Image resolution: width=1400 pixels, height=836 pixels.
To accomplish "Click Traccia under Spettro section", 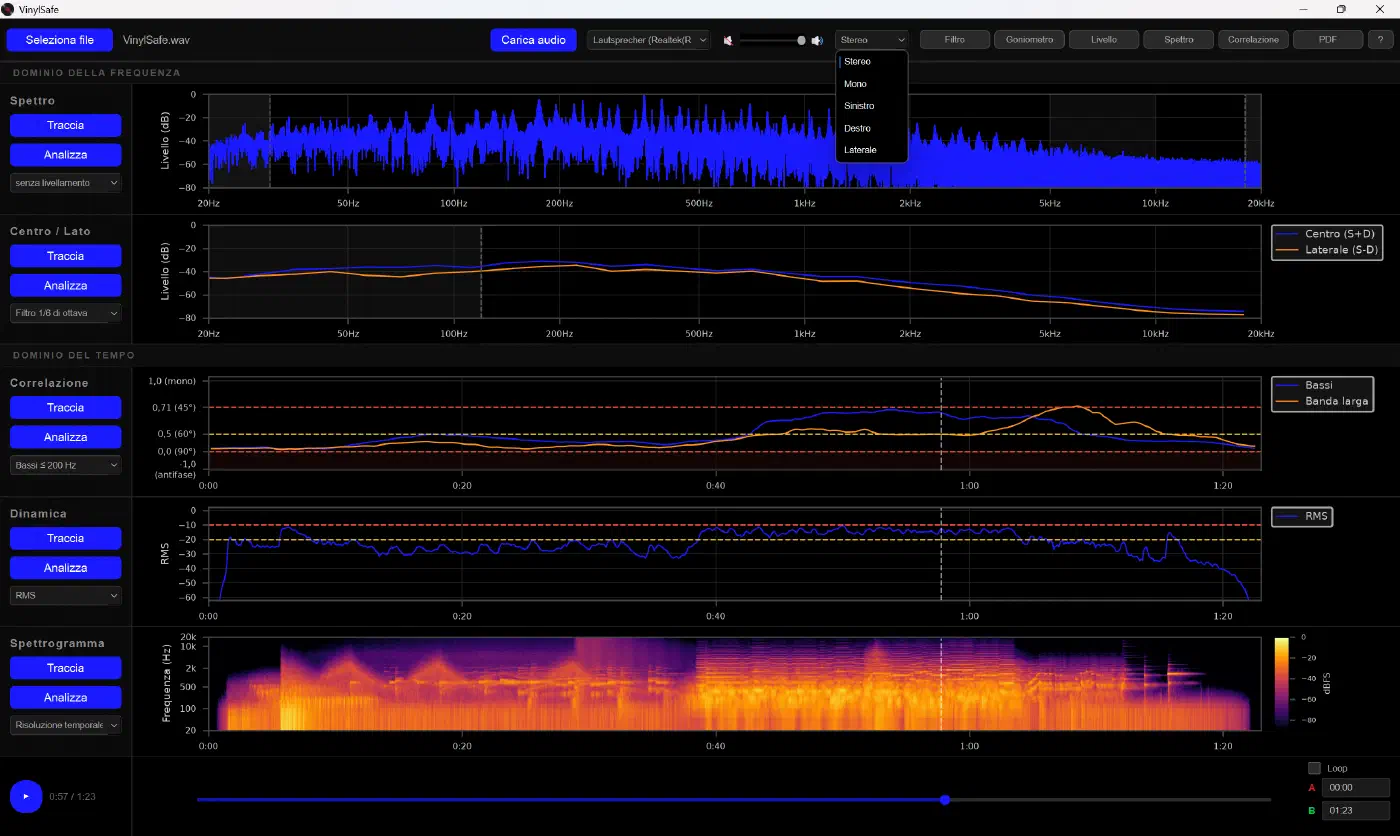I will coord(66,125).
